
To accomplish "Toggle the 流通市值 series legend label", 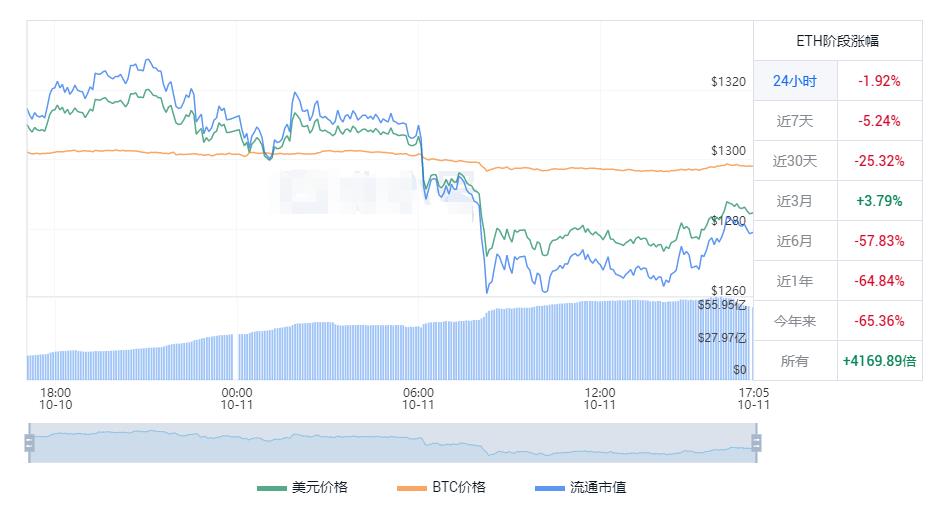I will pyautogui.click(x=598, y=488).
